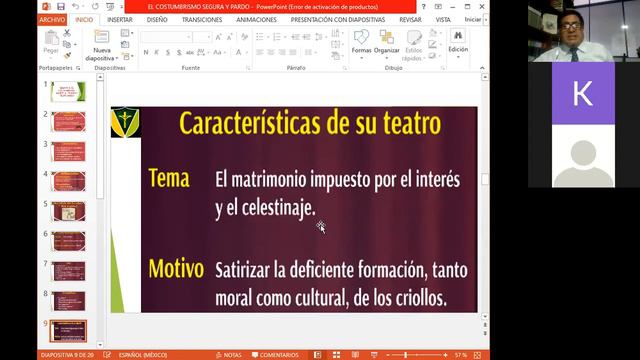Click the Formas shapes icon
This screenshot has width=640, height=360.
point(361,38)
